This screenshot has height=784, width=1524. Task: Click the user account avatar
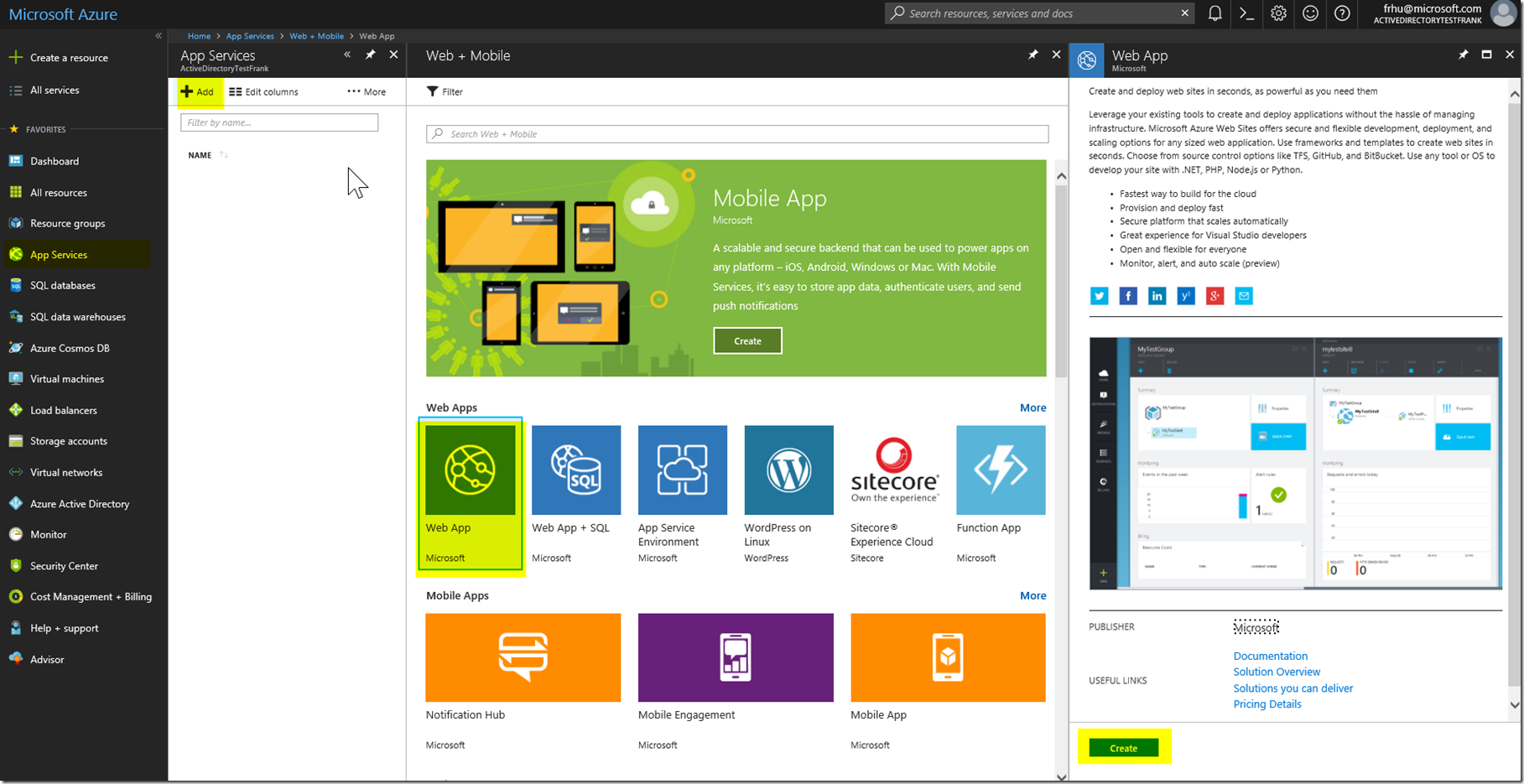coord(1504,13)
